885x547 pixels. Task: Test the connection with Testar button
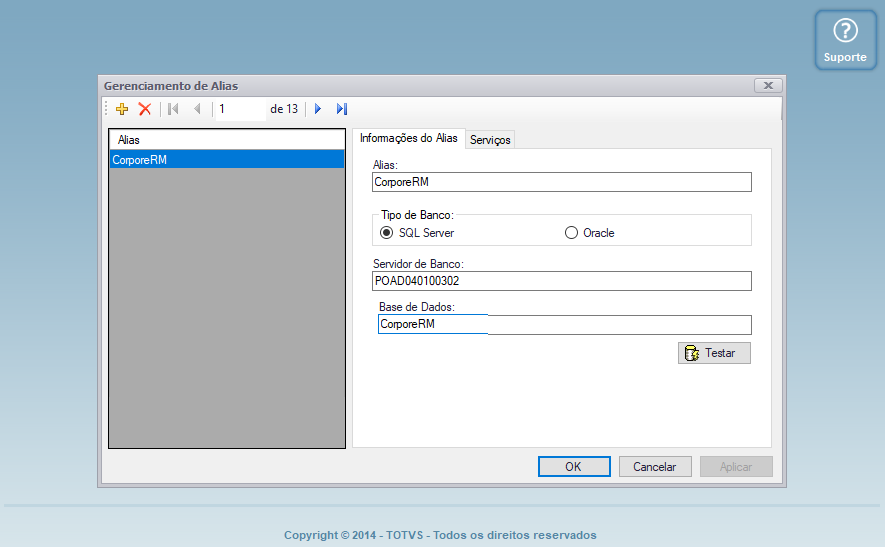point(714,353)
